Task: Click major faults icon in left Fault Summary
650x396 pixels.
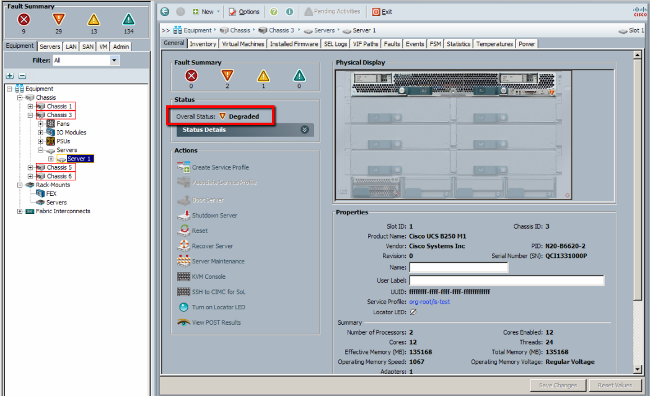Action: pos(58,19)
